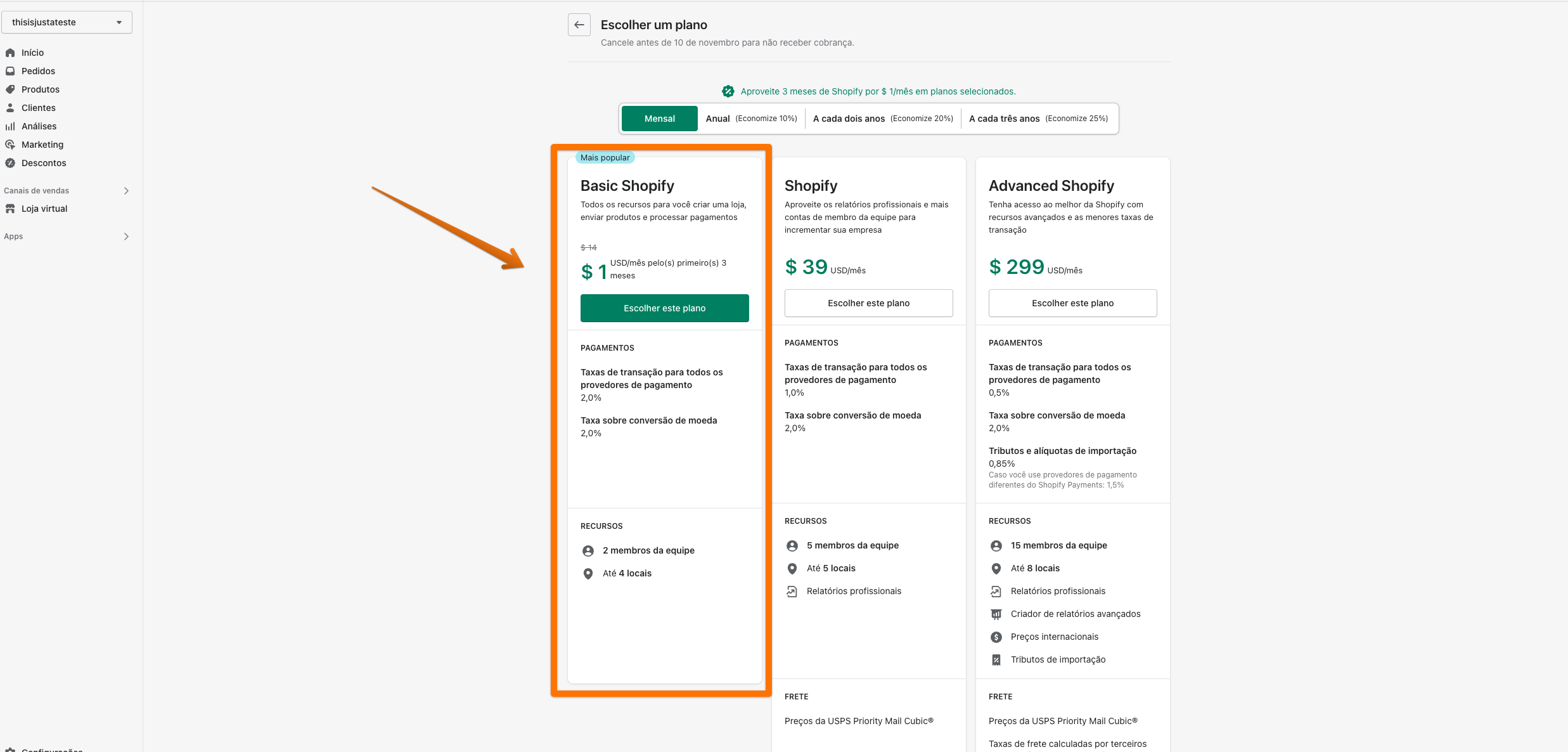
Task: Expand Canais de vendas chevron
Action: 126,191
